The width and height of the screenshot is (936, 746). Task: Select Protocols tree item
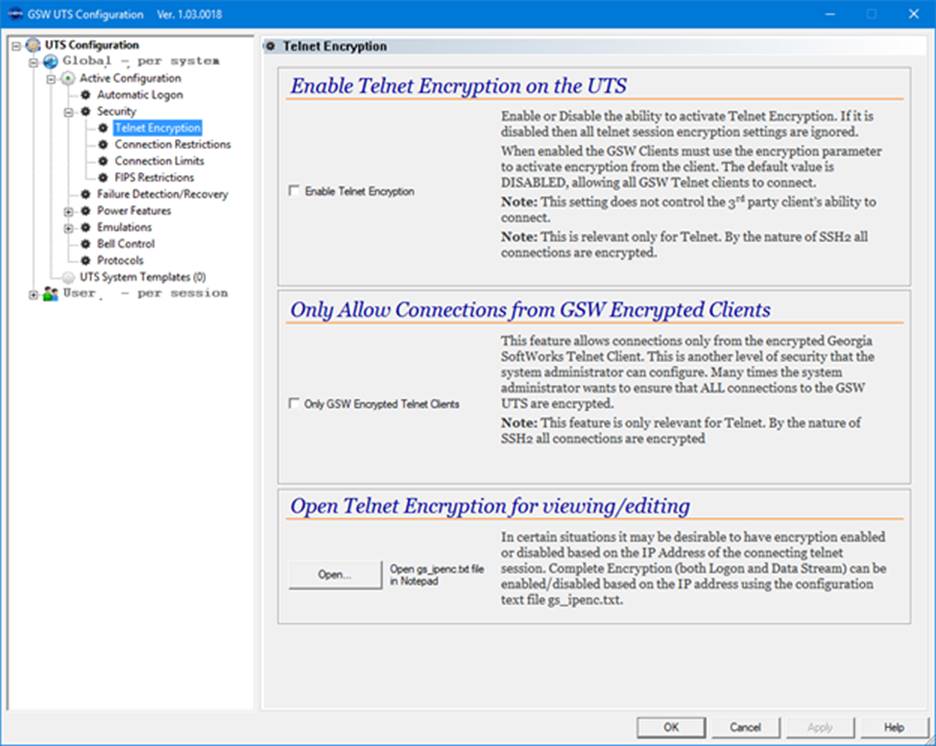click(120, 260)
